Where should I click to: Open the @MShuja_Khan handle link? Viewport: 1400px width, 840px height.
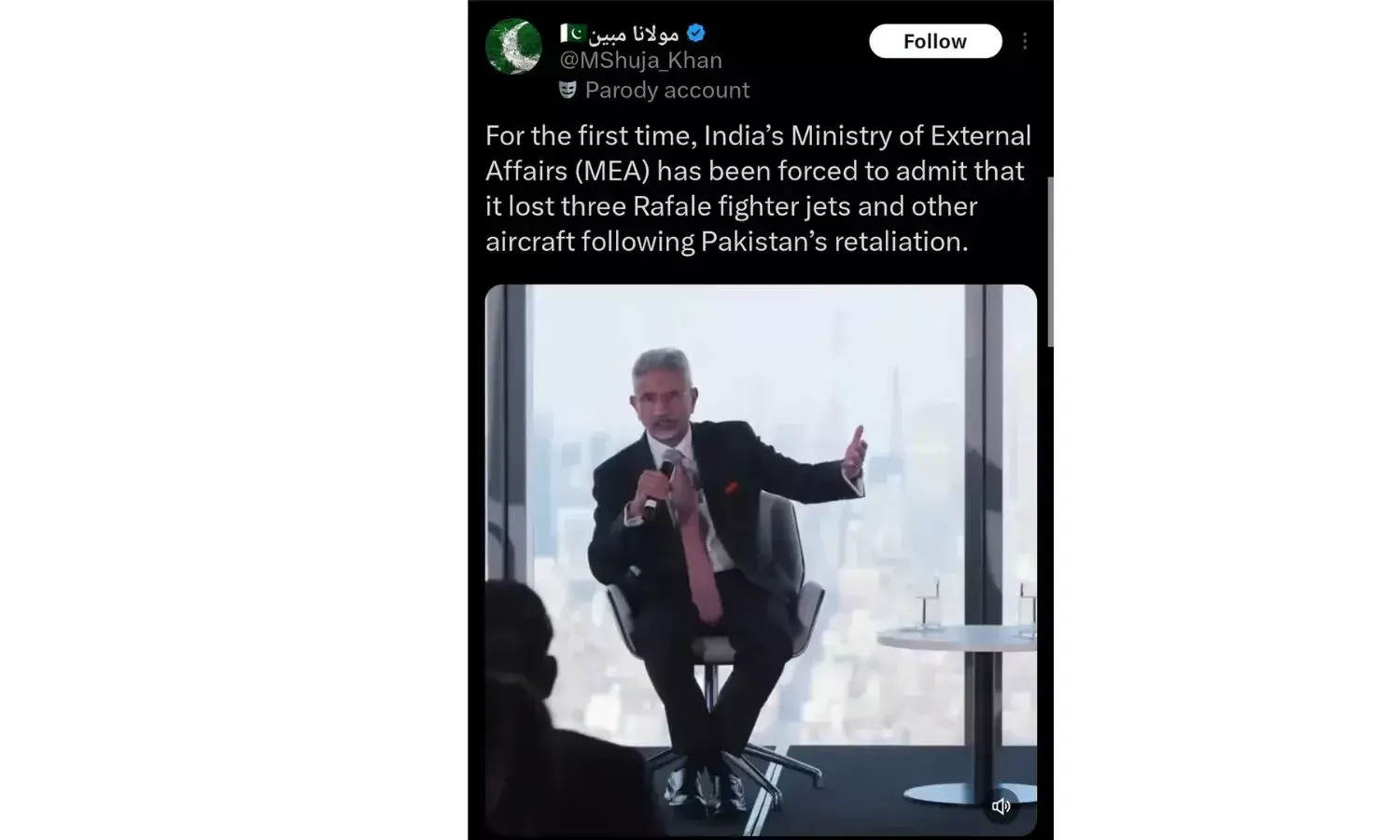click(640, 61)
